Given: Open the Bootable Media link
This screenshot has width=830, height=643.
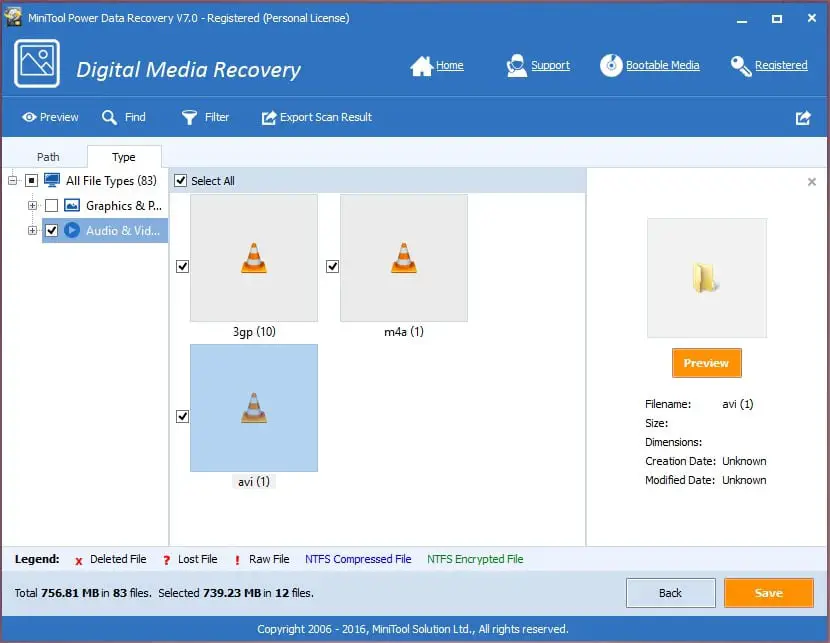Looking at the screenshot, I should point(663,65).
